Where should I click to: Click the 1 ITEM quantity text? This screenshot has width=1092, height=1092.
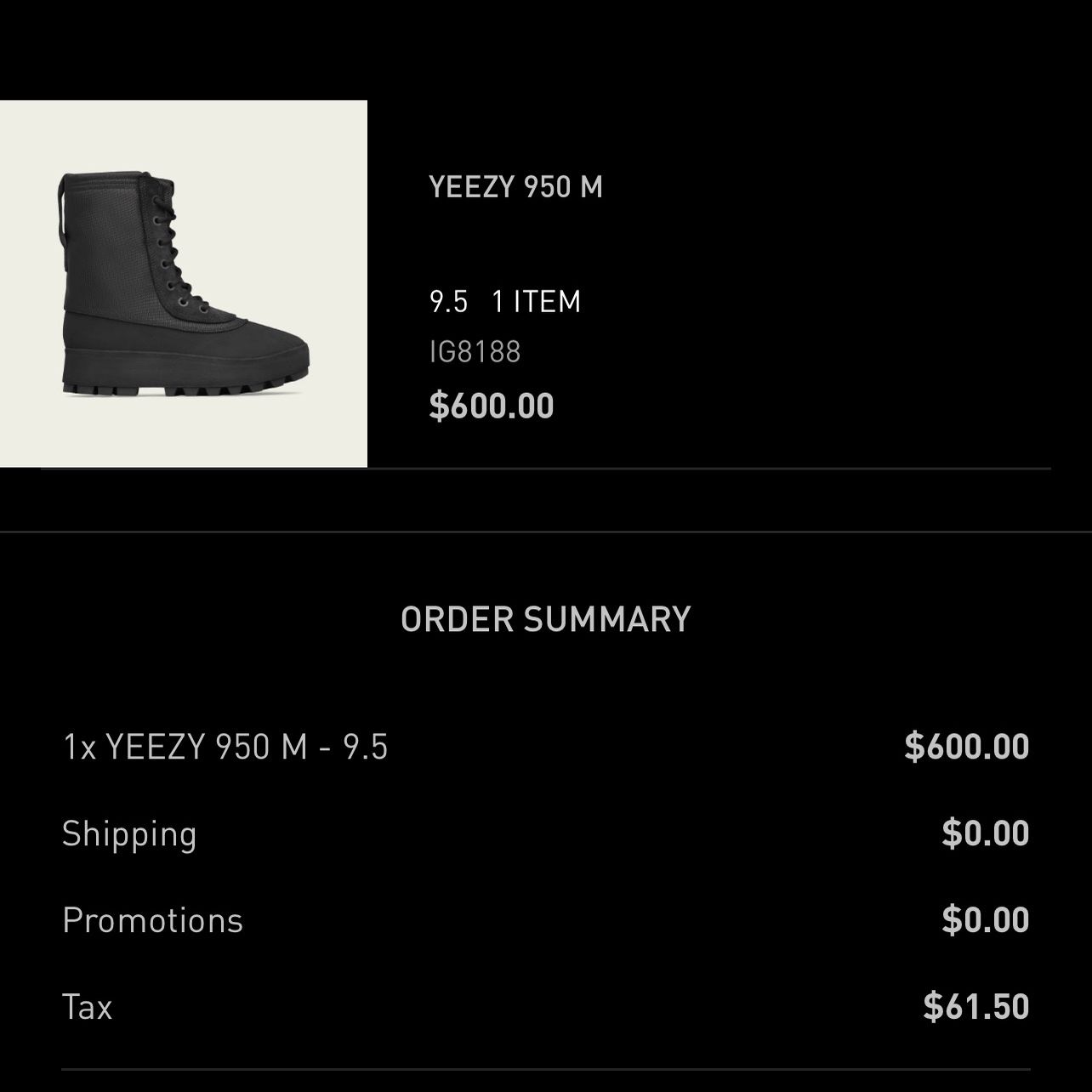[536, 301]
